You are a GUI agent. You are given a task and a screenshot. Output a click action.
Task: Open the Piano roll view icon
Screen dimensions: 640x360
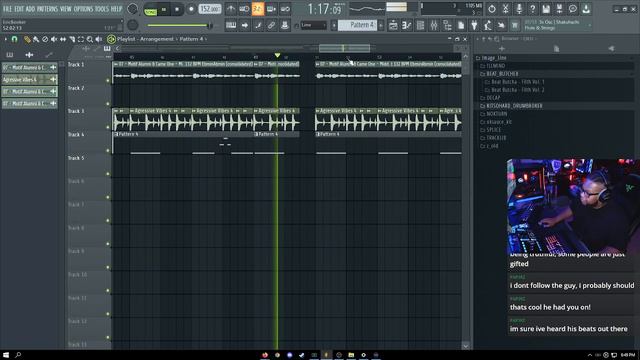(407, 25)
